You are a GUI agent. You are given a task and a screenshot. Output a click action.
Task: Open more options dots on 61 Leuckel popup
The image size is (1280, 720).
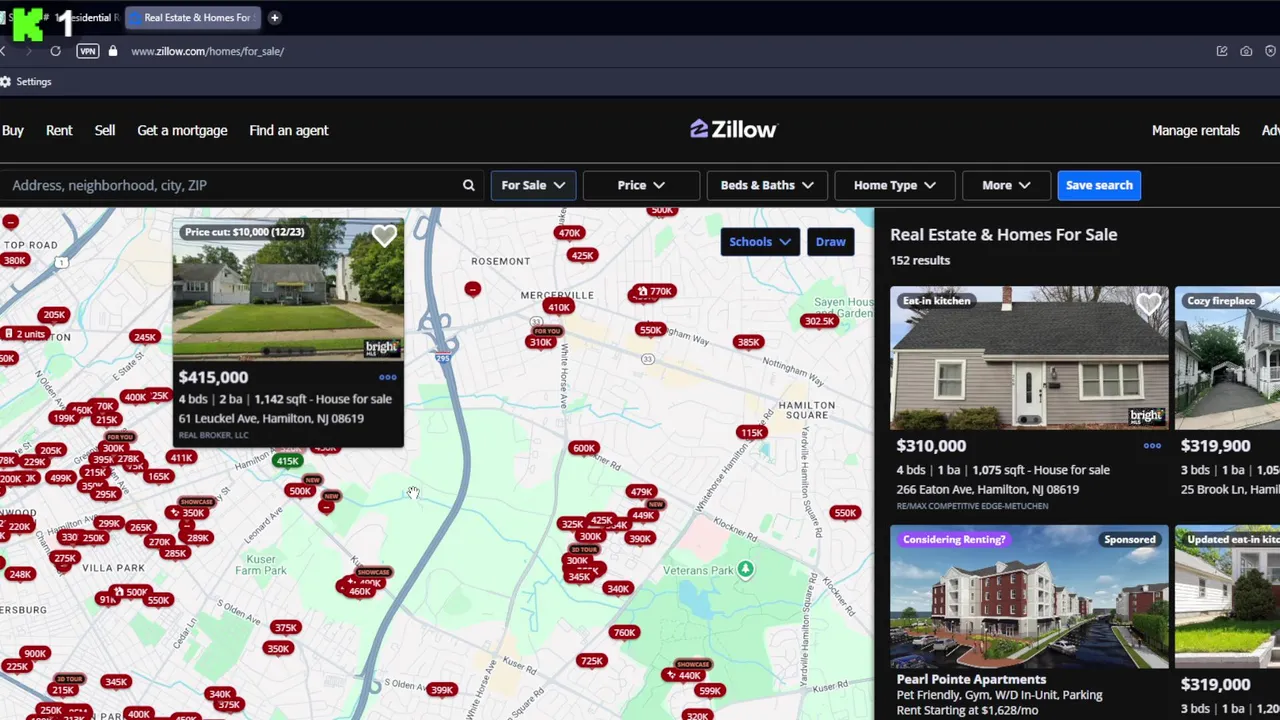click(x=387, y=378)
